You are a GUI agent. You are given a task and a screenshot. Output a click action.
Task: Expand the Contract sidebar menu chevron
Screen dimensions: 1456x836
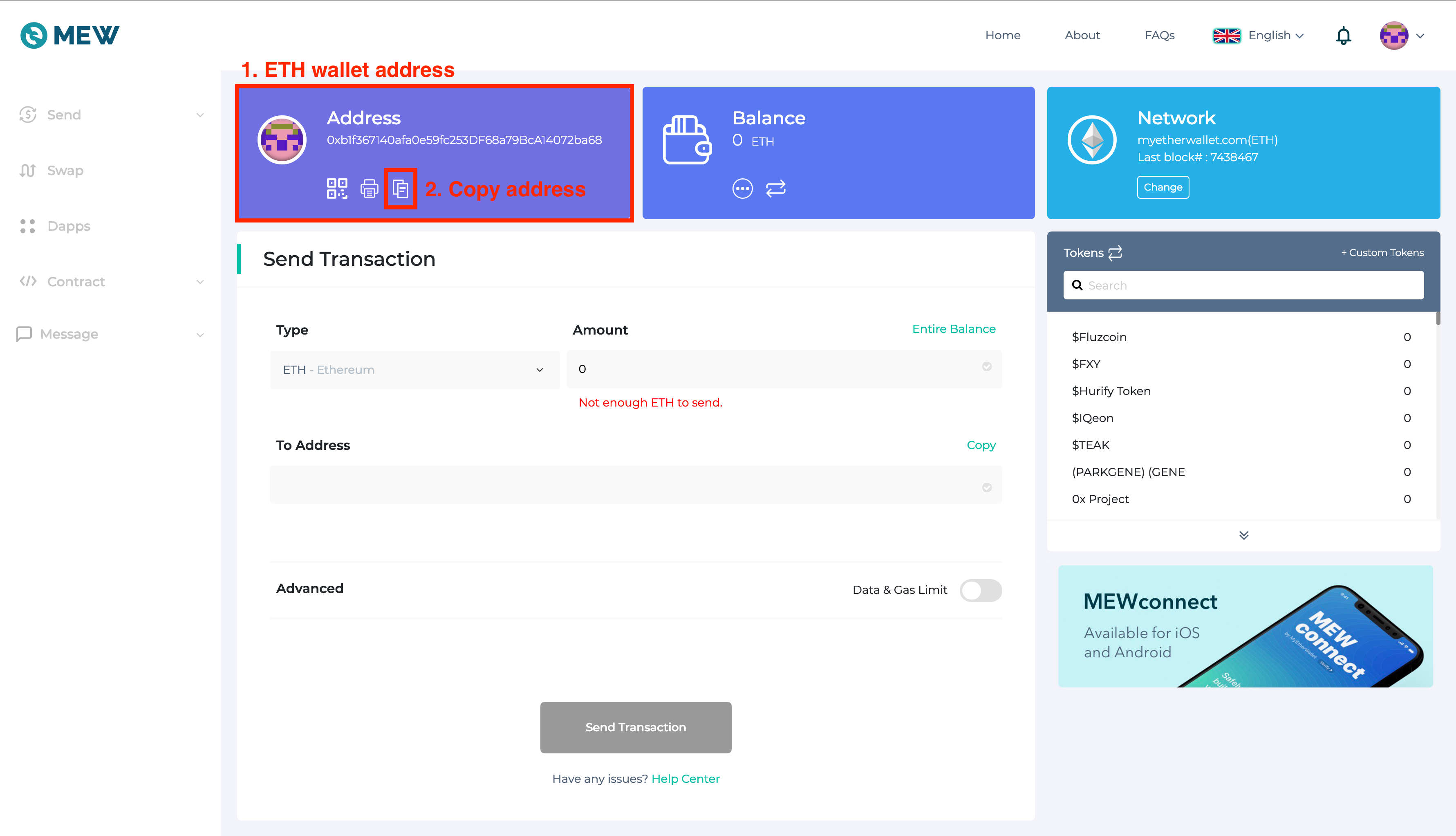click(x=200, y=282)
